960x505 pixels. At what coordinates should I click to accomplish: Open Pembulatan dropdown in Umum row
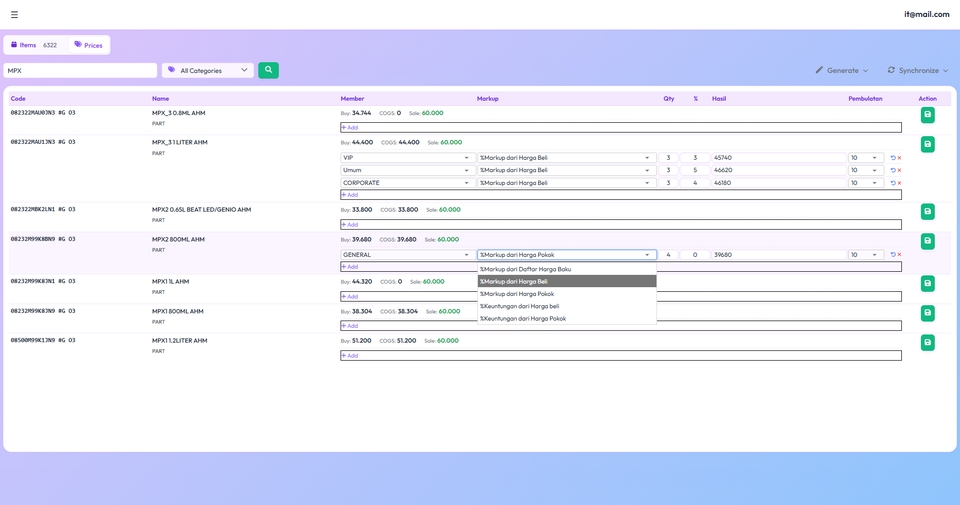pyautogui.click(x=865, y=170)
